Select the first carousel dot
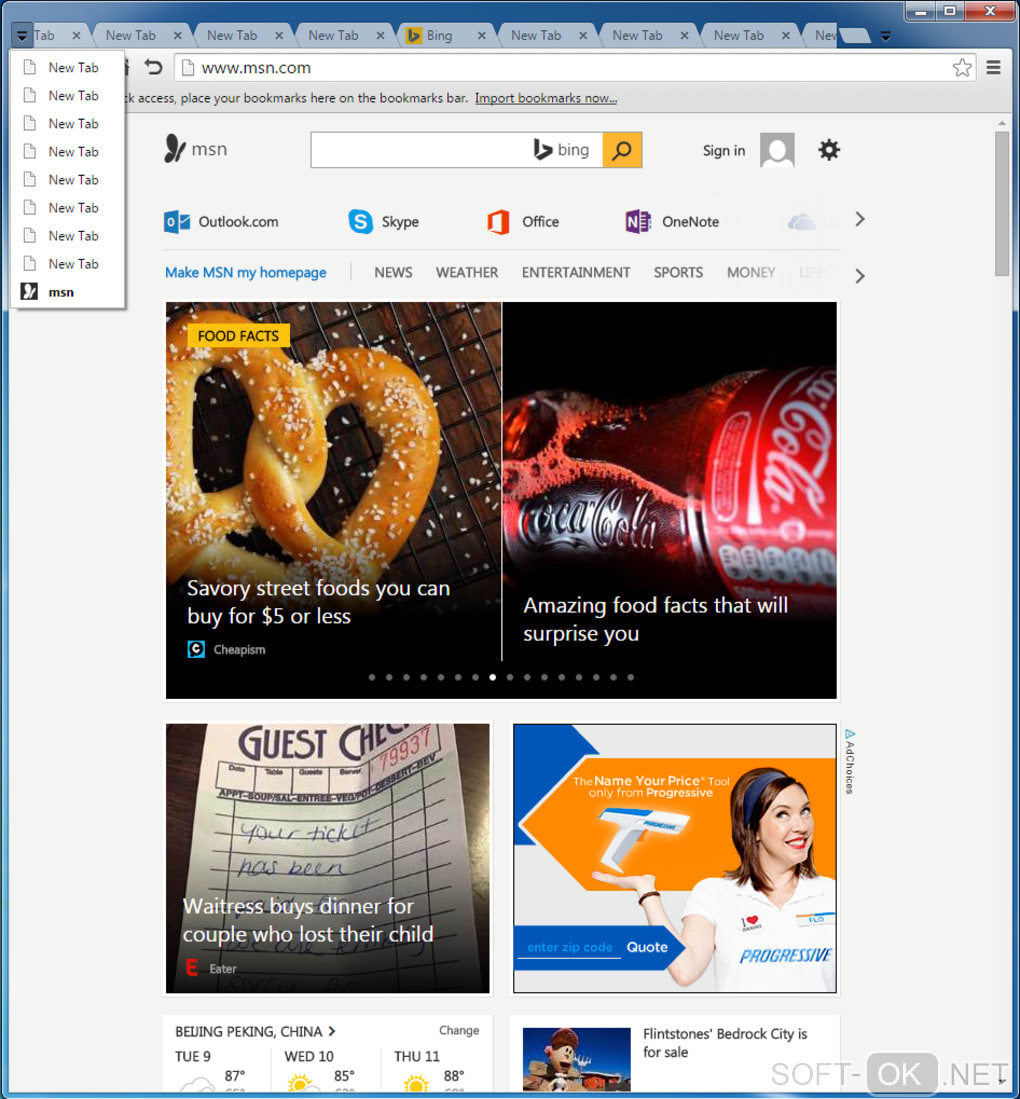The image size is (1020, 1099). [372, 677]
